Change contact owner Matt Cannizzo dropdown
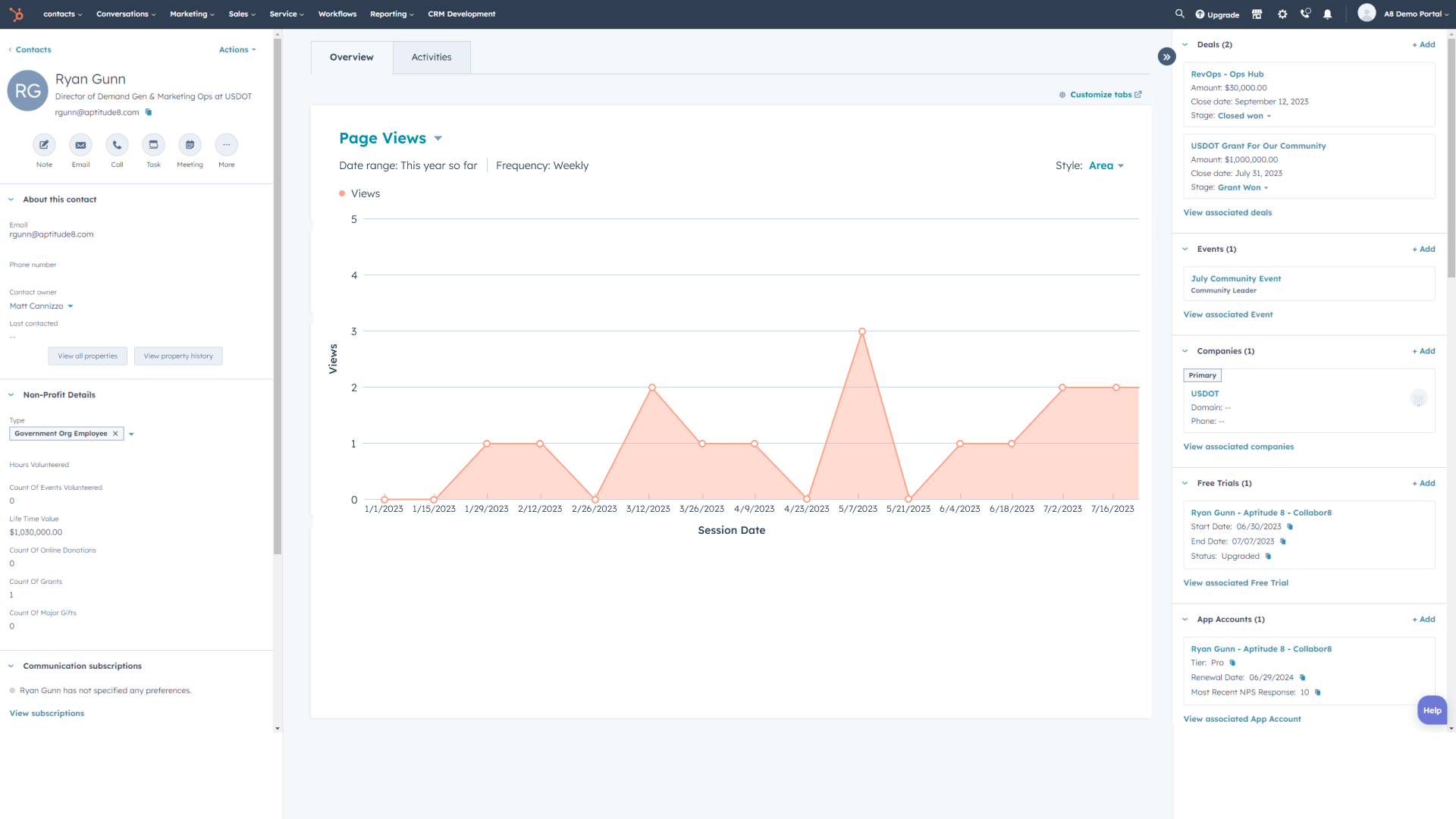The height and width of the screenshot is (819, 1456). (x=42, y=306)
